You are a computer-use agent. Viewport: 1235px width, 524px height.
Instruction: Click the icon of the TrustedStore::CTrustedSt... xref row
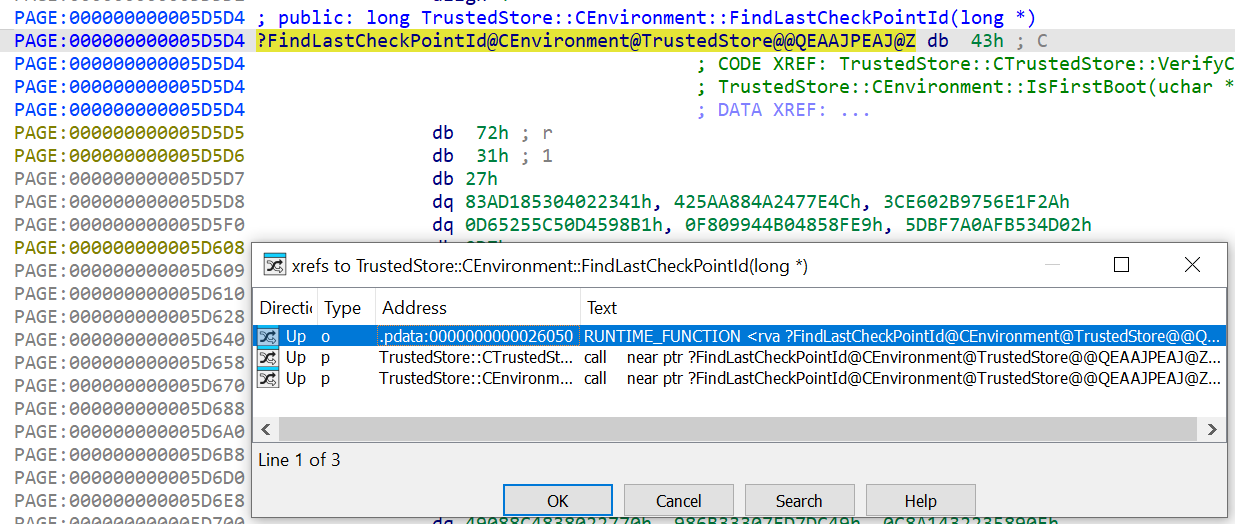pos(268,357)
